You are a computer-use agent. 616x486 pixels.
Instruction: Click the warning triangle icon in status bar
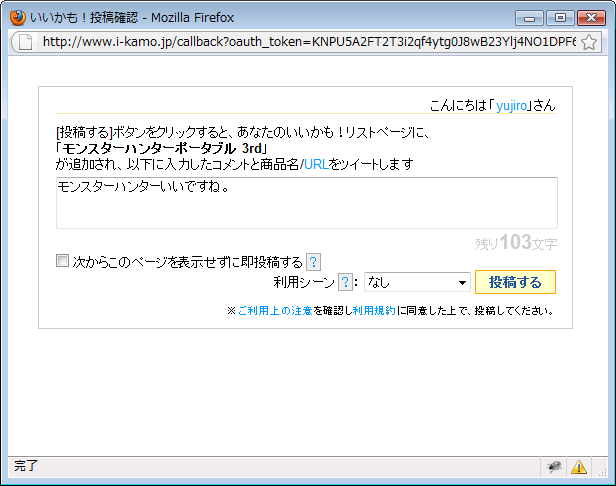tap(579, 467)
